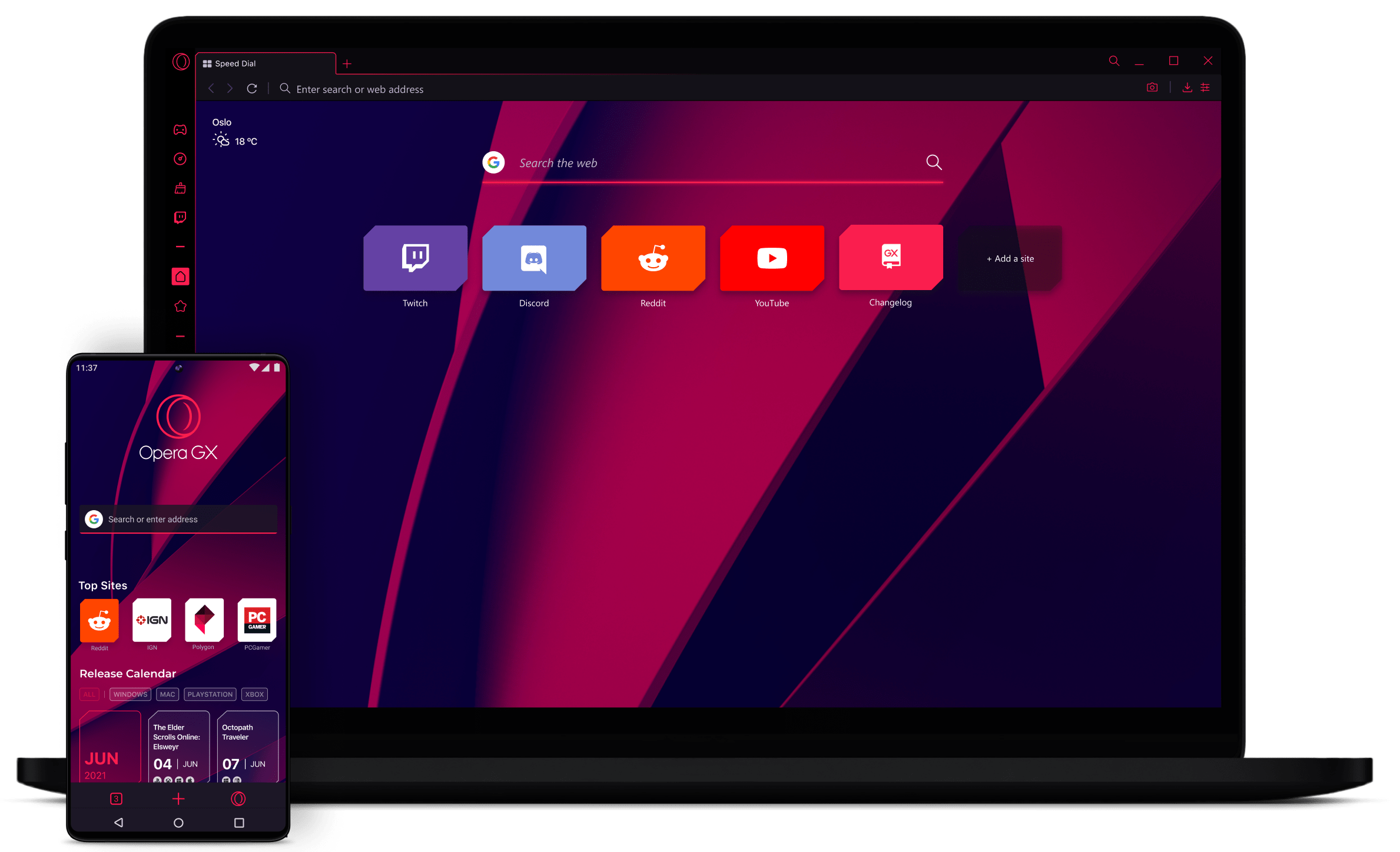Click the YouTube speed dial icon
Image resolution: width=1400 pixels, height=852 pixels.
[x=772, y=257]
